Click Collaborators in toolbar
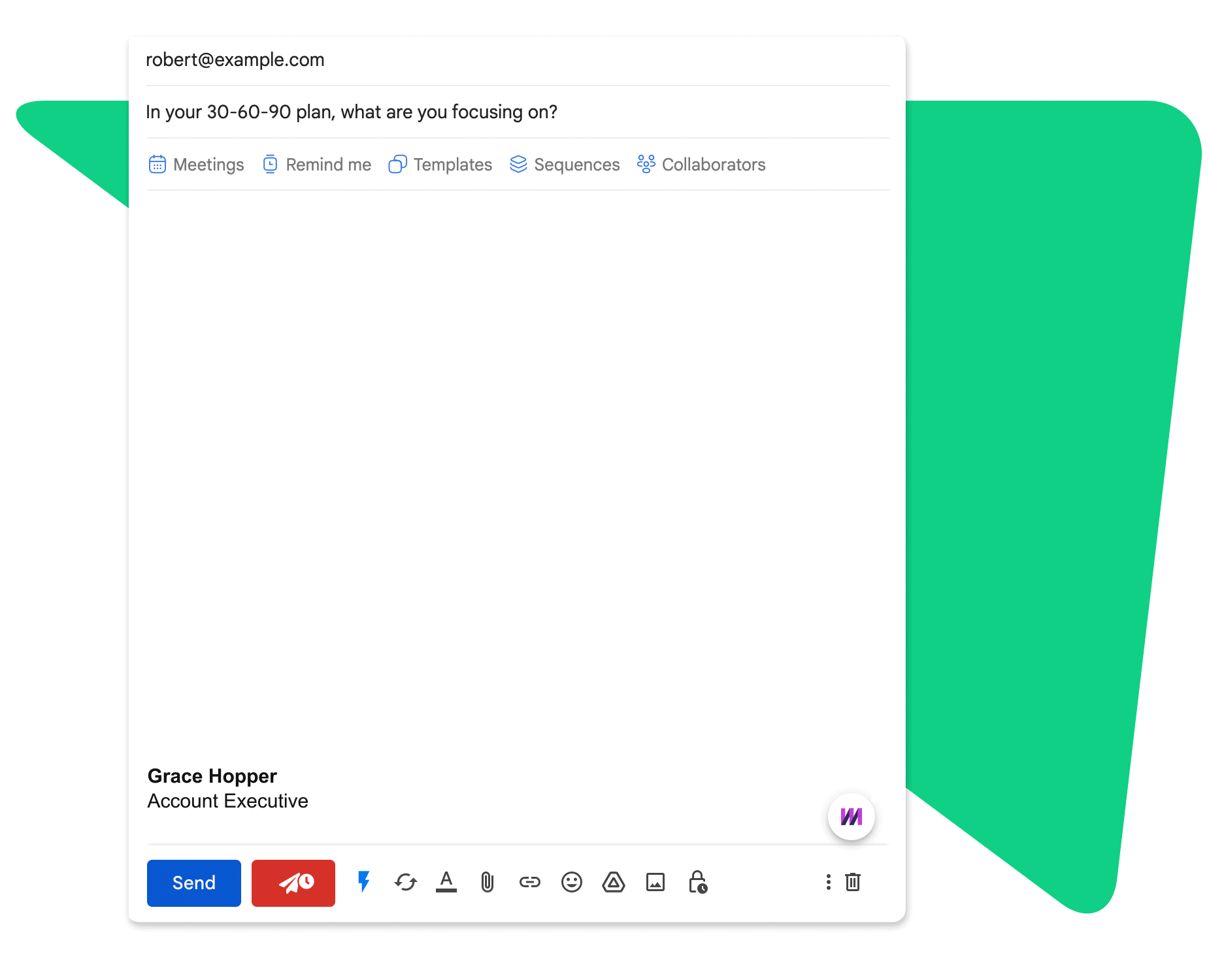This screenshot has width=1209, height=980. tap(701, 165)
